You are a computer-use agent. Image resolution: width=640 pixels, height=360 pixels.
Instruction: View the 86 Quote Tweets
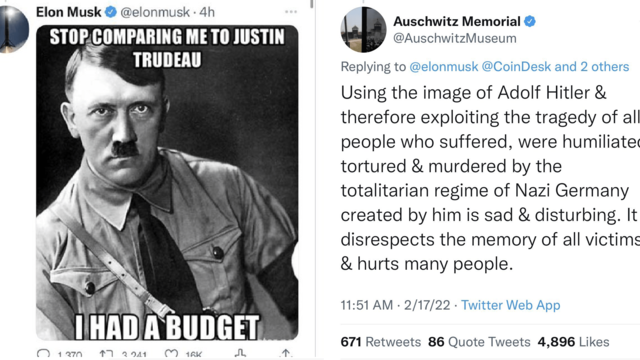pyautogui.click(x=479, y=342)
